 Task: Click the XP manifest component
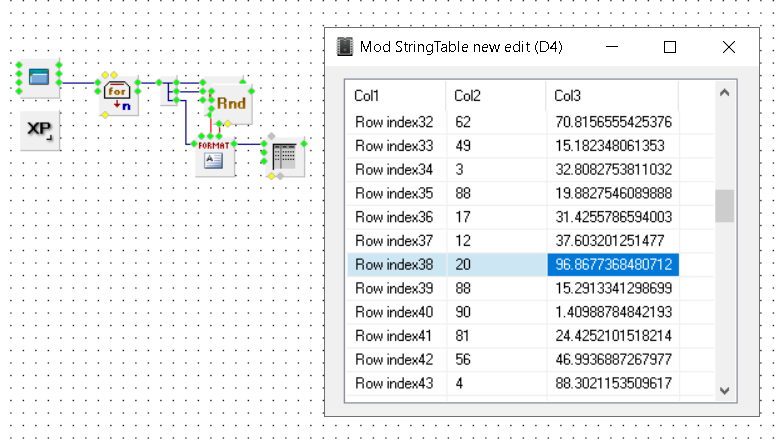click(x=40, y=130)
